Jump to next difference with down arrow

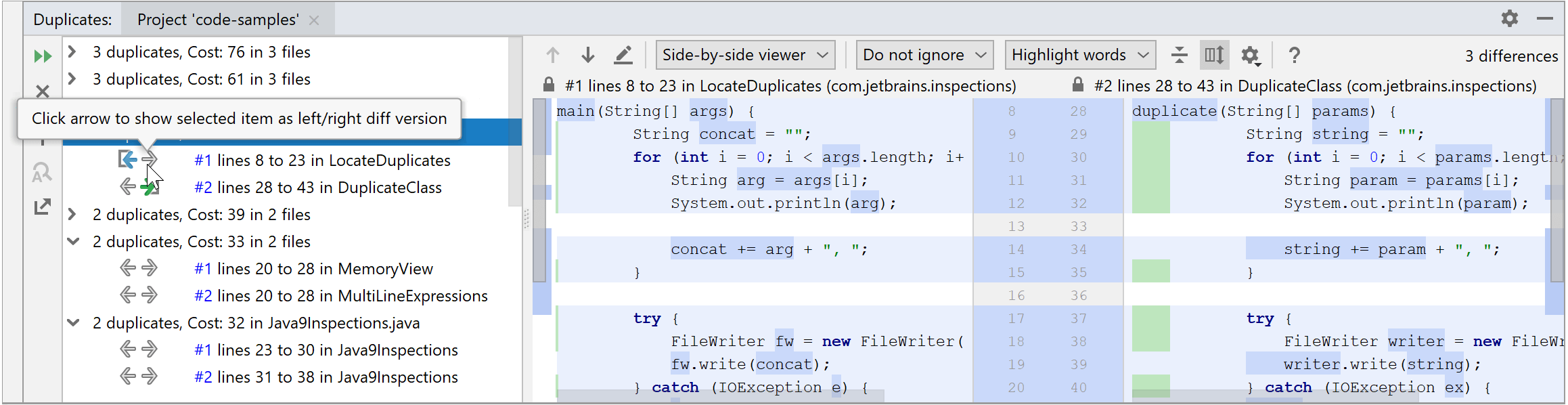pyautogui.click(x=587, y=55)
